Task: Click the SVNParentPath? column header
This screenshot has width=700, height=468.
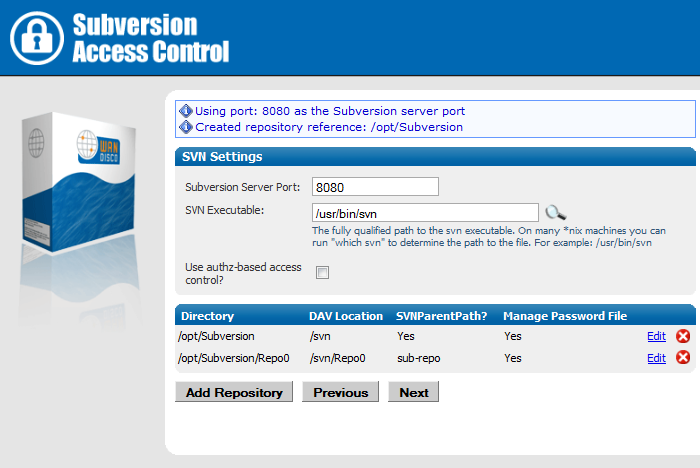Action: [x=442, y=316]
